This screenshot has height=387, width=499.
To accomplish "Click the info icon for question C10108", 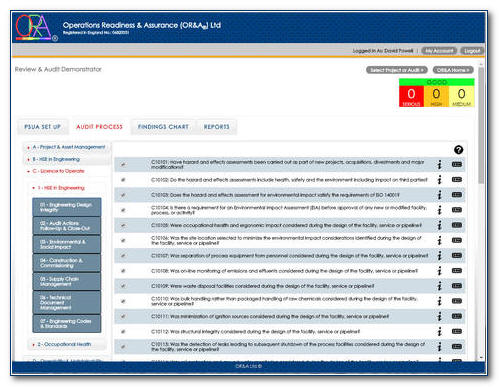I will click(x=439, y=271).
